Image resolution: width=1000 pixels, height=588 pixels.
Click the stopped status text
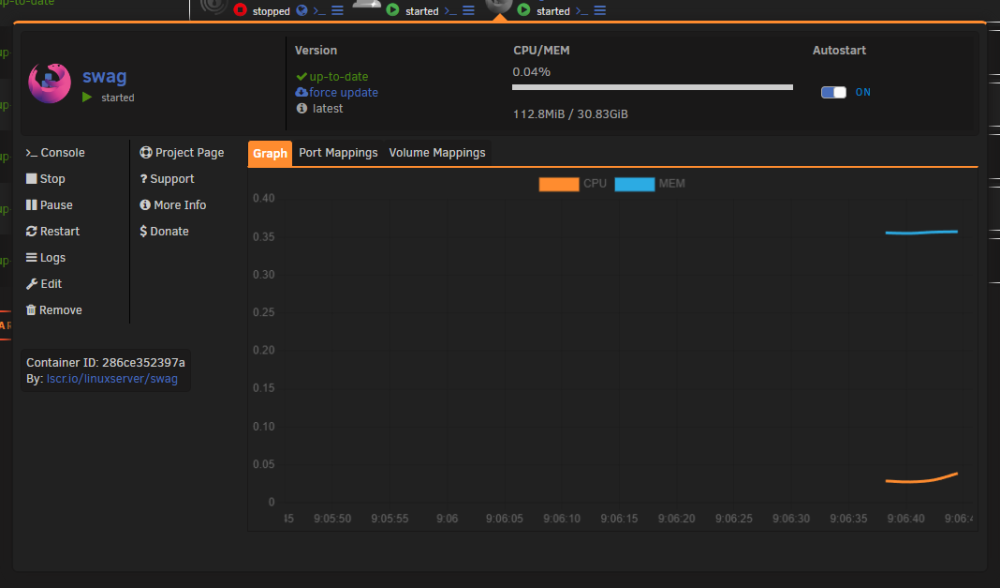click(271, 11)
